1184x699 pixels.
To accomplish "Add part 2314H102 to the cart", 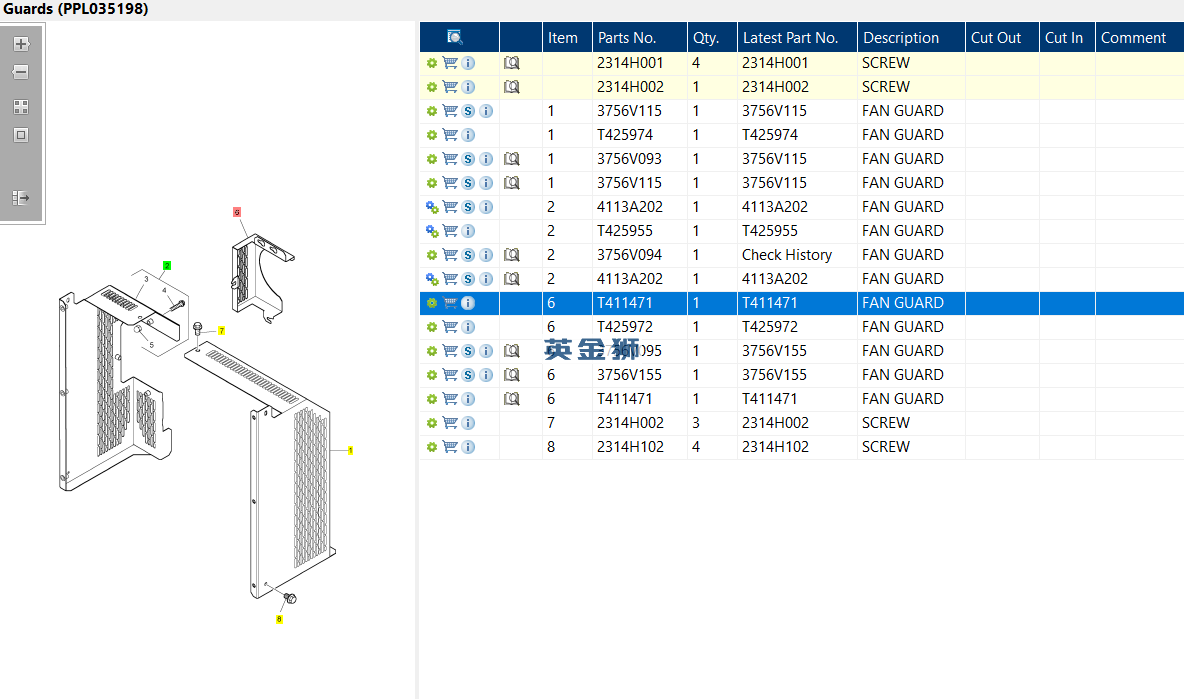I will tap(450, 447).
